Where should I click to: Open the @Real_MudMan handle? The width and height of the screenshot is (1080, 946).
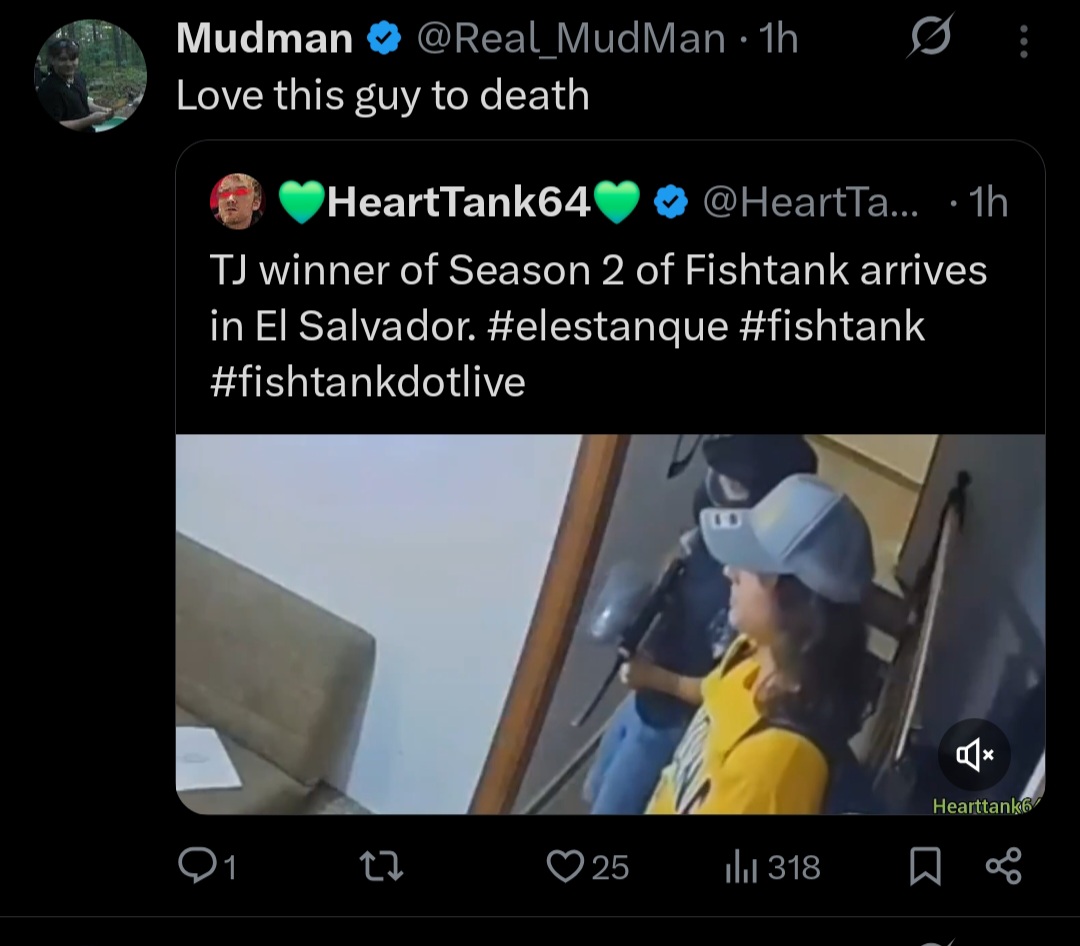(x=570, y=39)
